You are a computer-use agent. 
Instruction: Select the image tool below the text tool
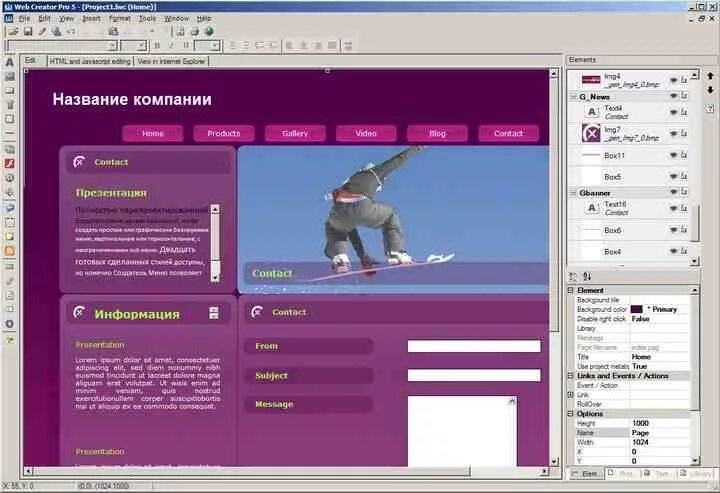pos(10,77)
